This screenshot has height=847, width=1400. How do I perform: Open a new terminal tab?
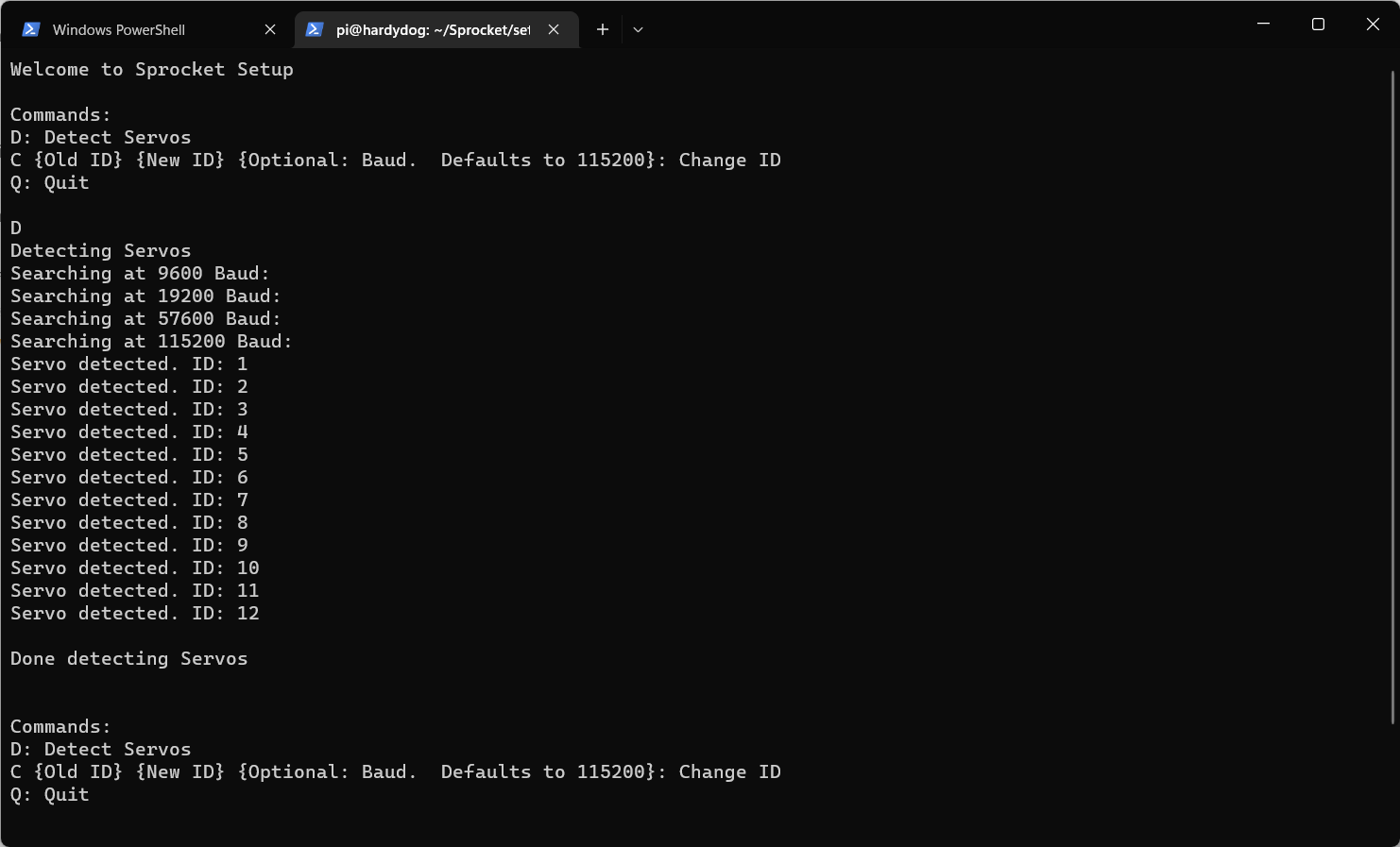click(603, 29)
